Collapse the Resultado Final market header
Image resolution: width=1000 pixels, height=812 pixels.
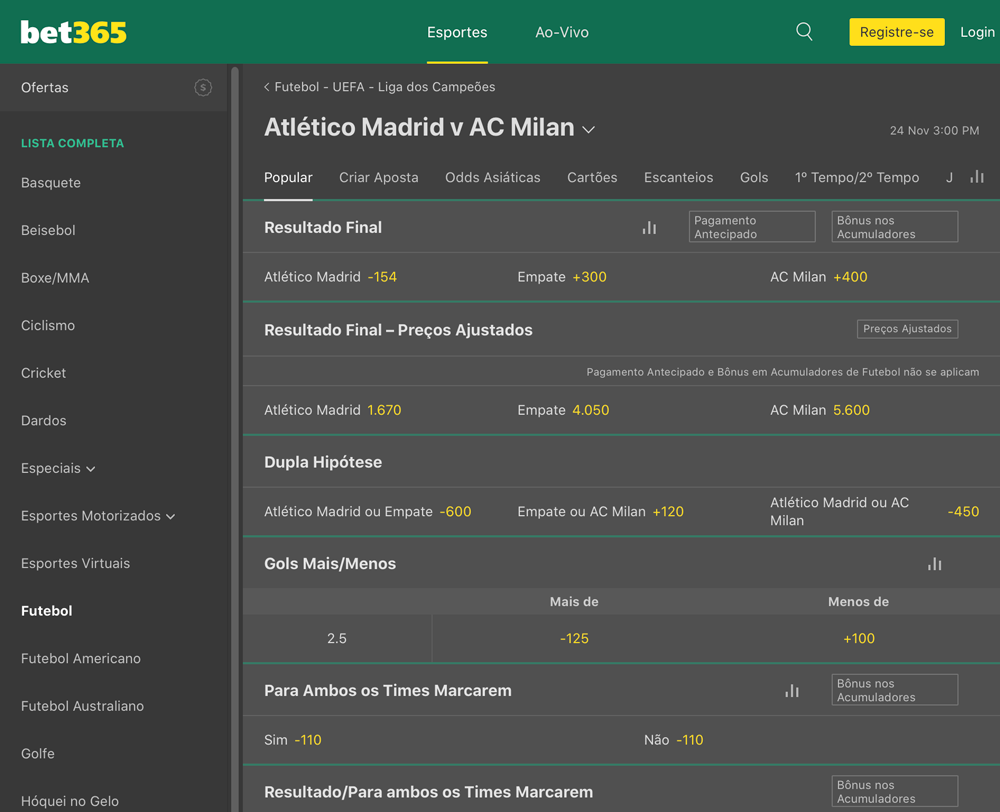click(x=323, y=228)
